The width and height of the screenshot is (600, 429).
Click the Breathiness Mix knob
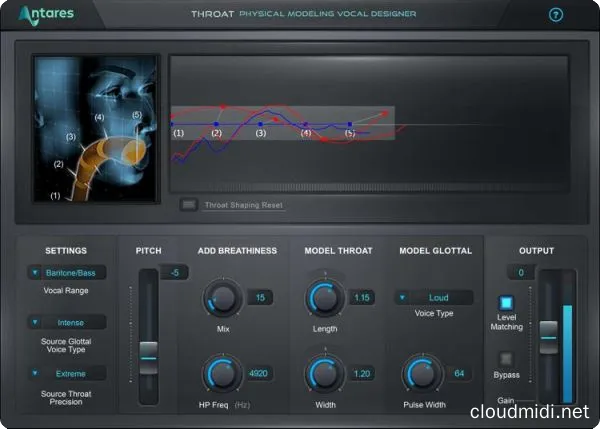223,298
